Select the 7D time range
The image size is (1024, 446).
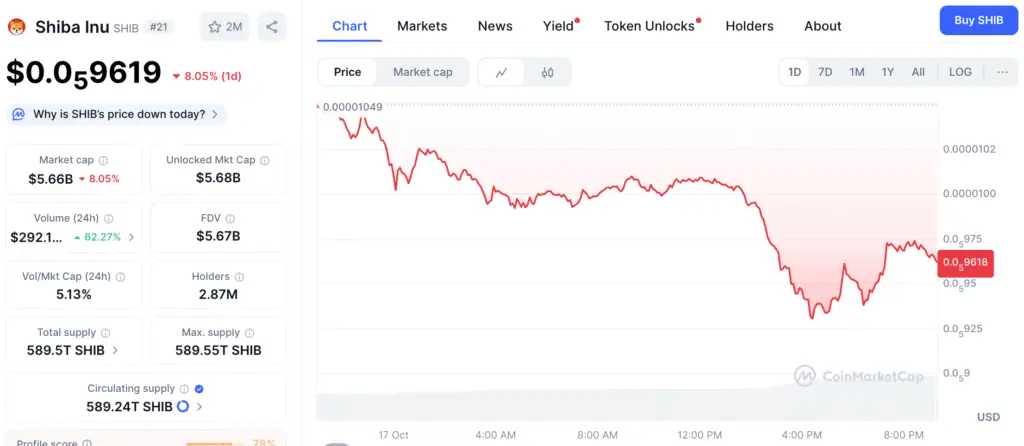pyautogui.click(x=825, y=72)
